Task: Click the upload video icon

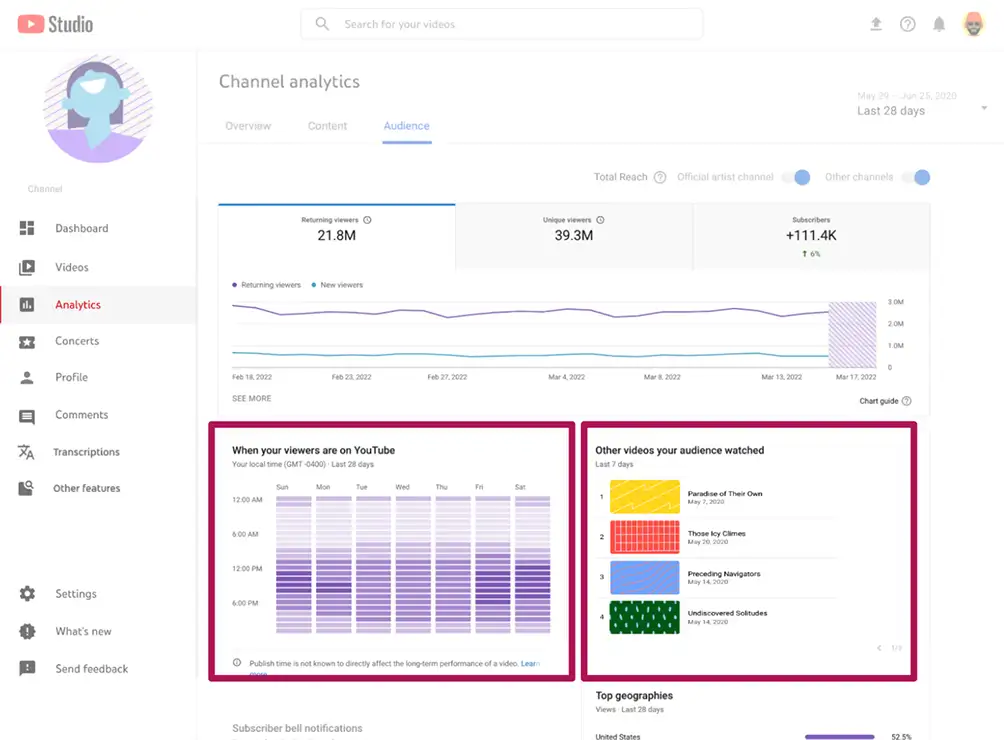Action: 876,24
